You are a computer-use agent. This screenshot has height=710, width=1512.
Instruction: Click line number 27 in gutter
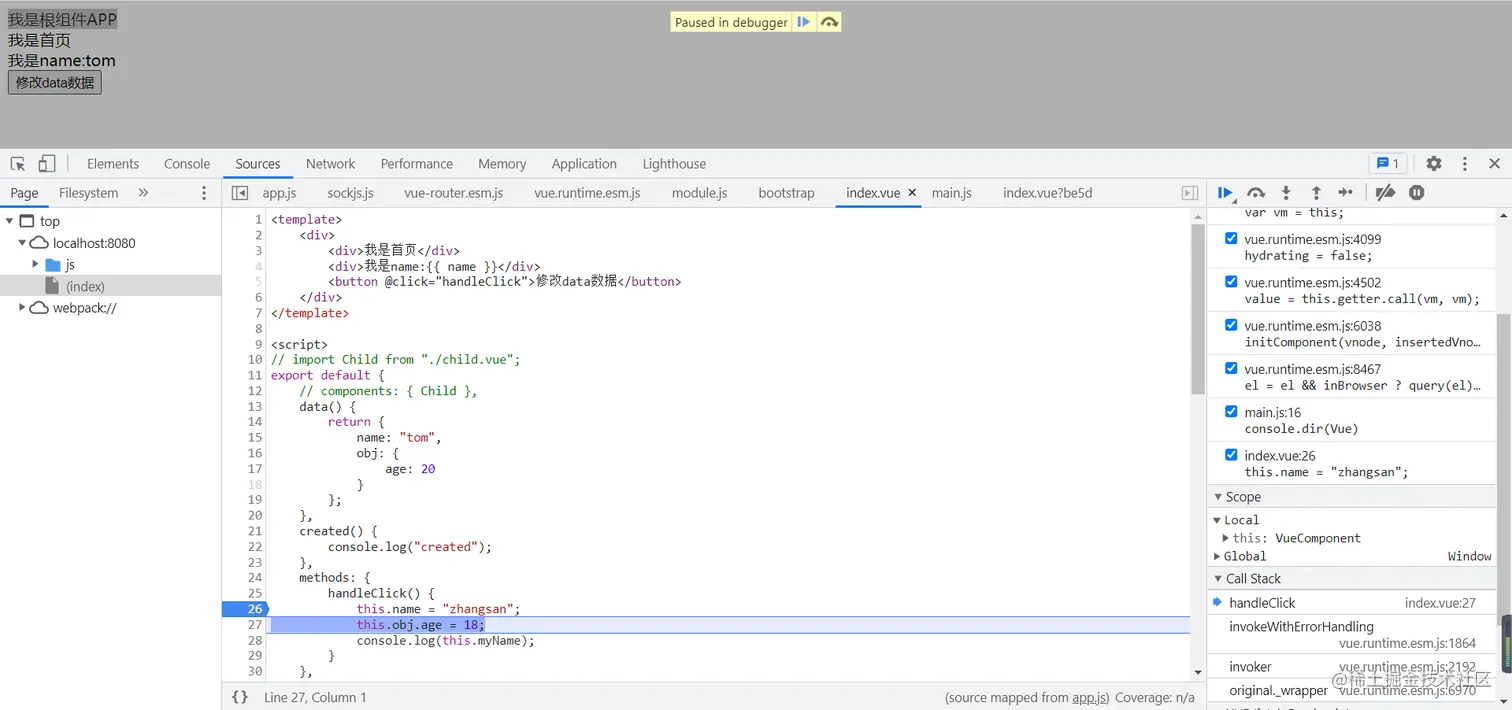coord(255,625)
